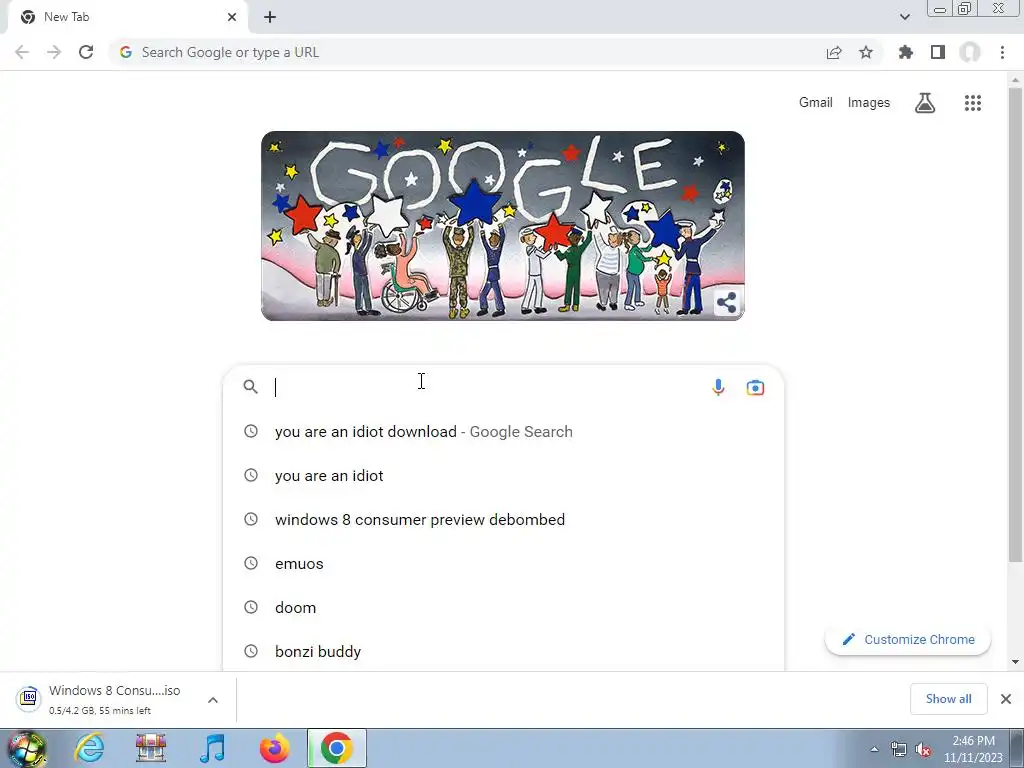
Task: Close the downloads bar
Action: click(1006, 699)
